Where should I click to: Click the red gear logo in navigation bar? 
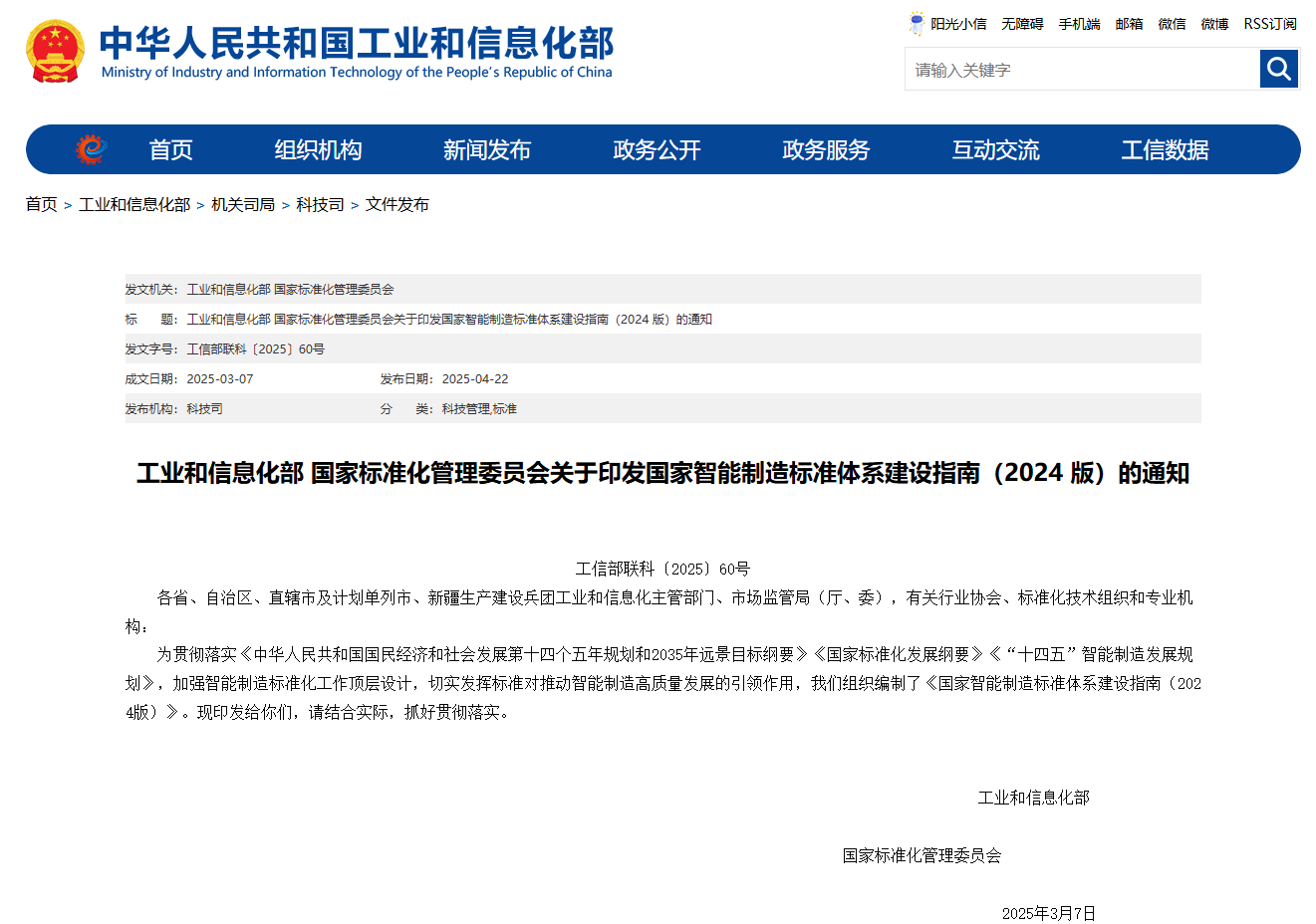(91, 149)
